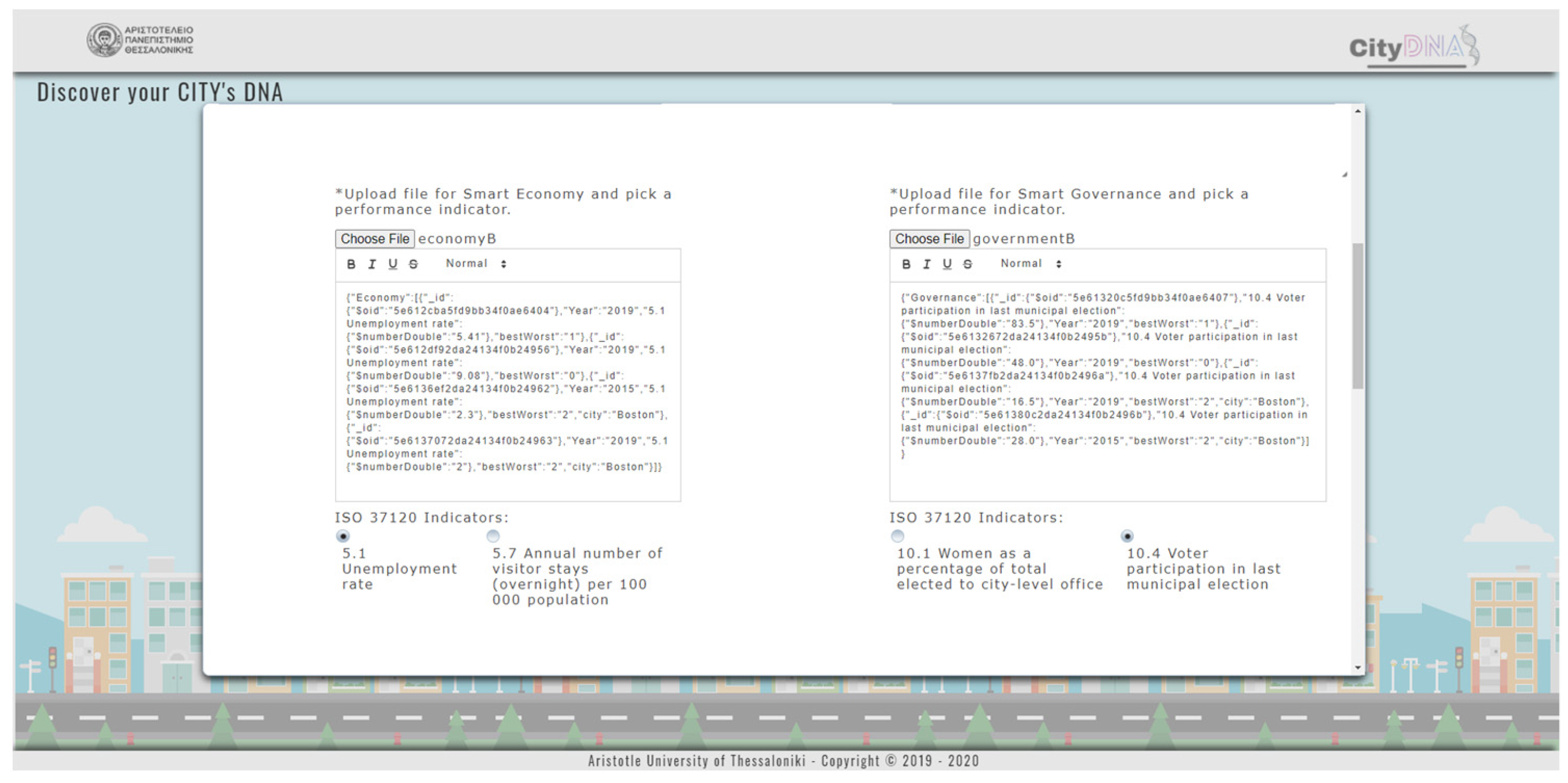
Task: Click Choose File for Smart Economy
Action: [375, 238]
